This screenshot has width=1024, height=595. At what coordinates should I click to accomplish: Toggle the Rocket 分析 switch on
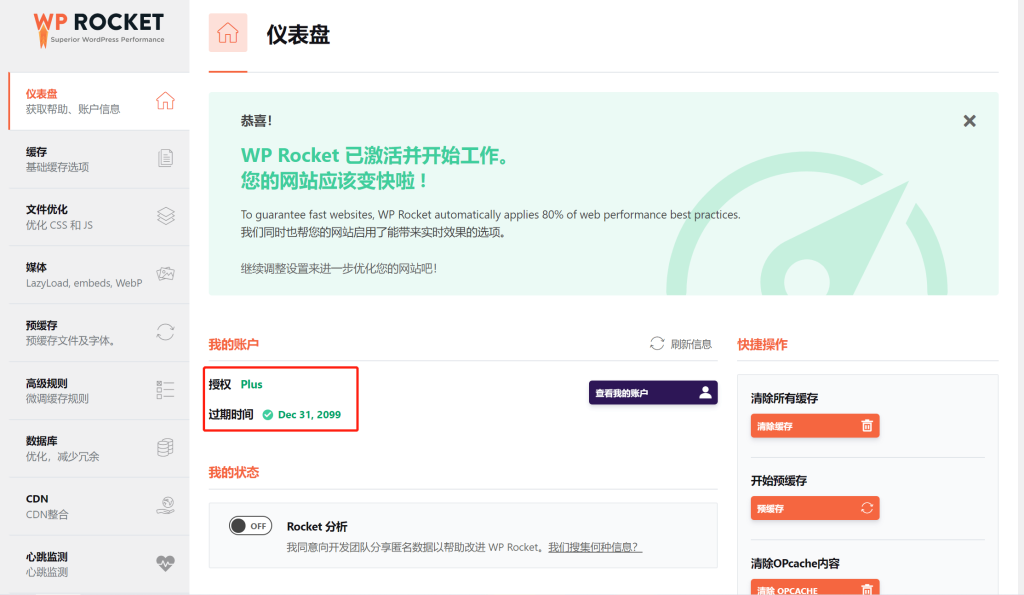pos(250,526)
